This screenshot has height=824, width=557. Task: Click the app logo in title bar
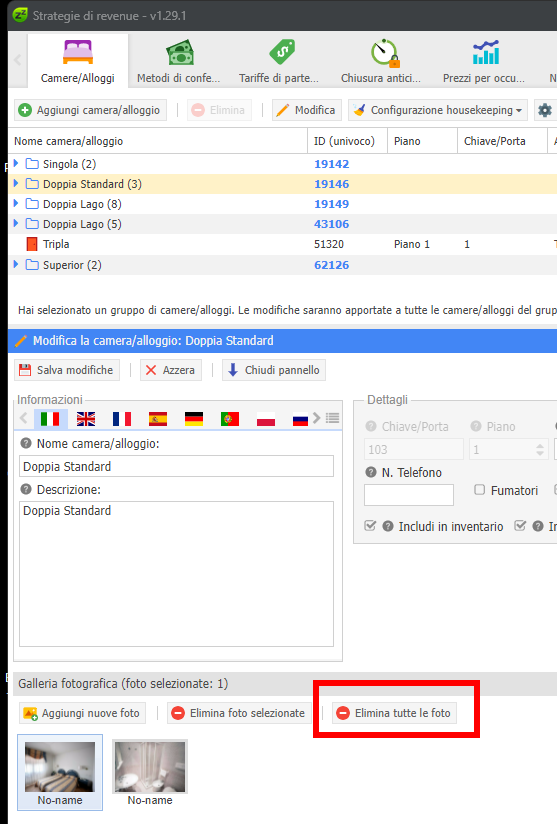pyautogui.click(x=19, y=15)
